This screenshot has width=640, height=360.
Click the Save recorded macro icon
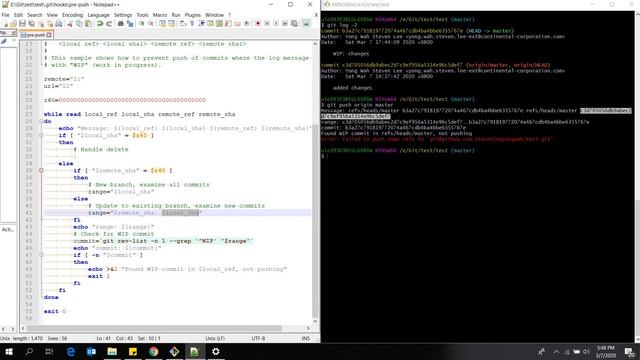coord(294,24)
